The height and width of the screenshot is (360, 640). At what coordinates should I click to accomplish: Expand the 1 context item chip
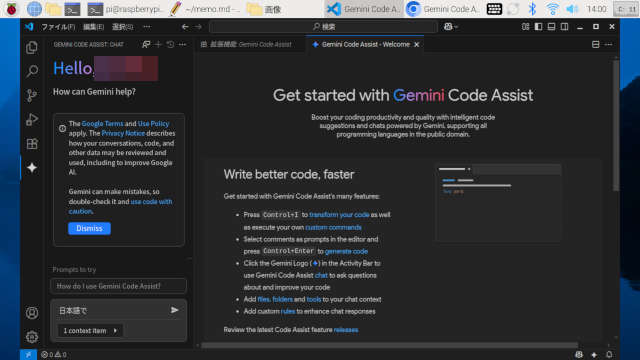click(90, 331)
